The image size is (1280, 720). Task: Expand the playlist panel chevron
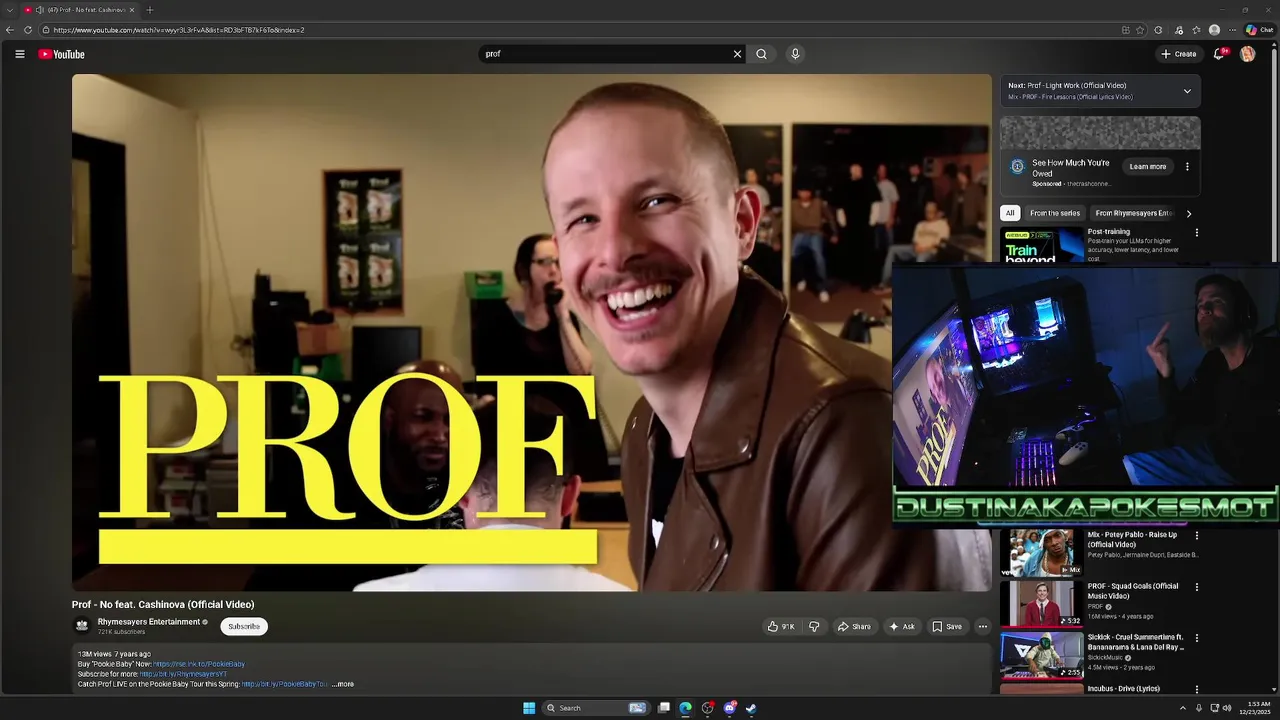[1187, 91]
